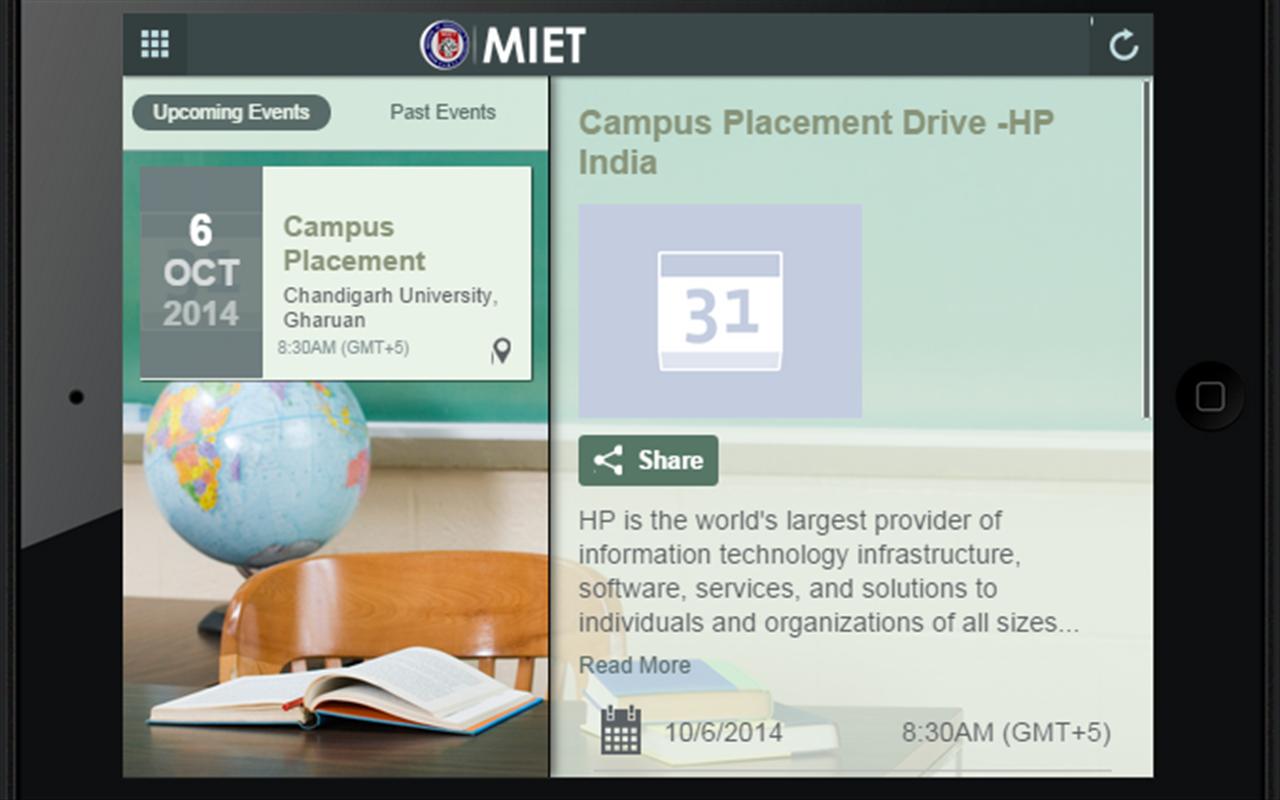Switch to Past Events tab
Viewport: 1280px width, 800px height.
[x=443, y=112]
